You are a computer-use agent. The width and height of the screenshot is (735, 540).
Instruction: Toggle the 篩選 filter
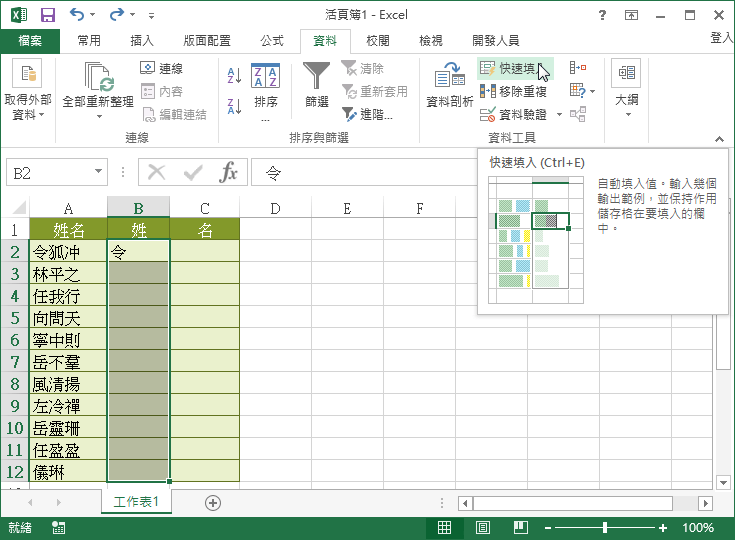coord(317,86)
